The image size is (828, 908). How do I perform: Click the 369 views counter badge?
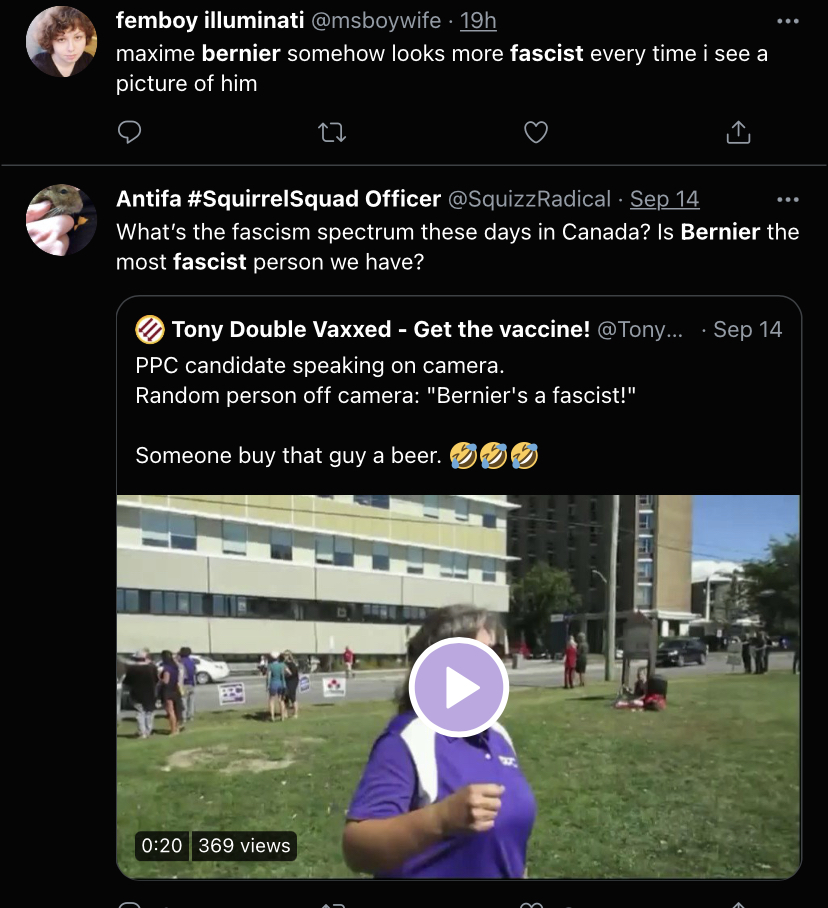[244, 845]
